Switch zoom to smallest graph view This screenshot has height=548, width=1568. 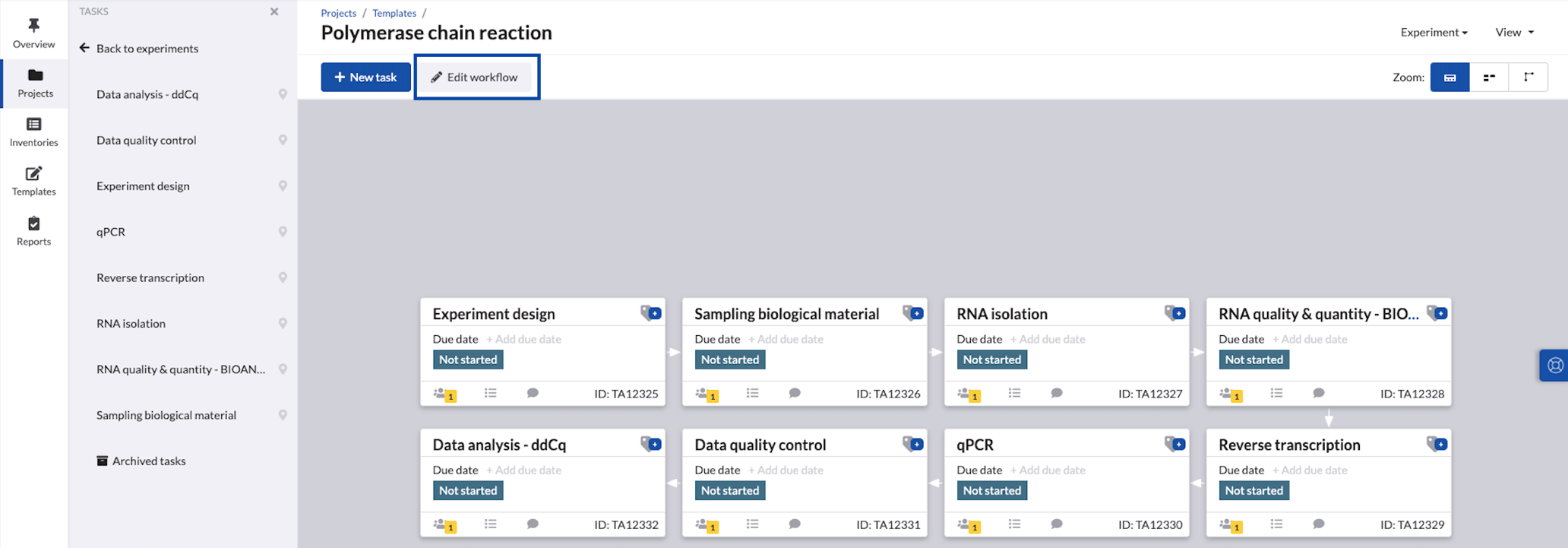pyautogui.click(x=1528, y=78)
